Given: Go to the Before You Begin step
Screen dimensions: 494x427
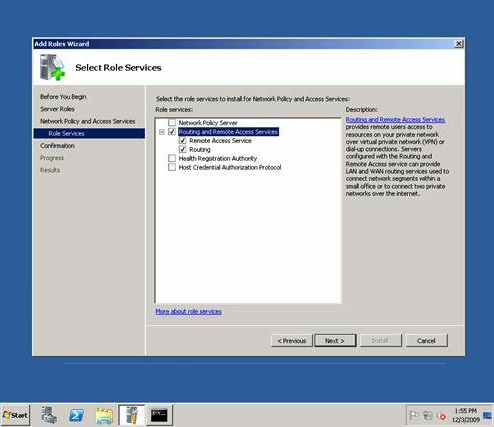Looking at the screenshot, I should 63,97.
